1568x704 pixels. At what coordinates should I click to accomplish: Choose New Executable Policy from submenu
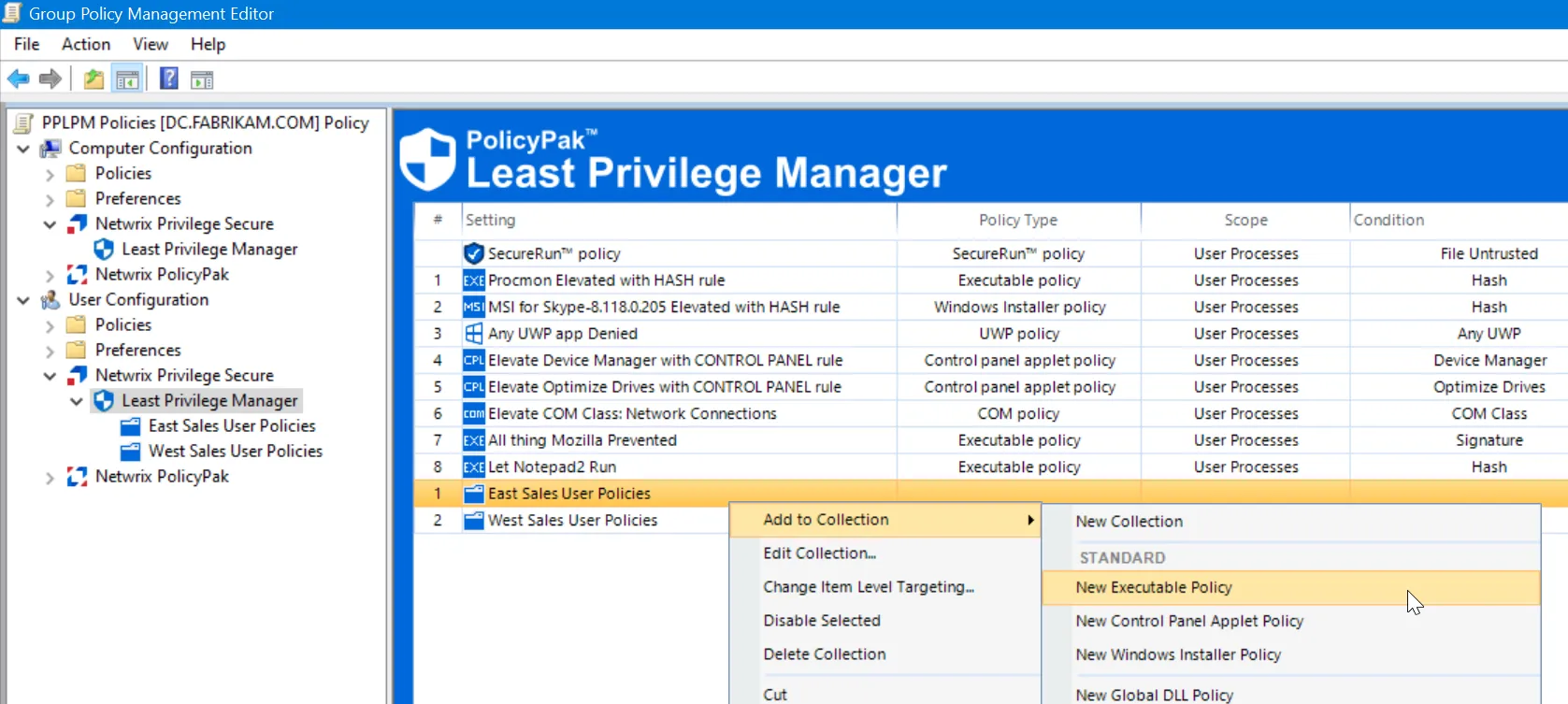pos(1154,587)
